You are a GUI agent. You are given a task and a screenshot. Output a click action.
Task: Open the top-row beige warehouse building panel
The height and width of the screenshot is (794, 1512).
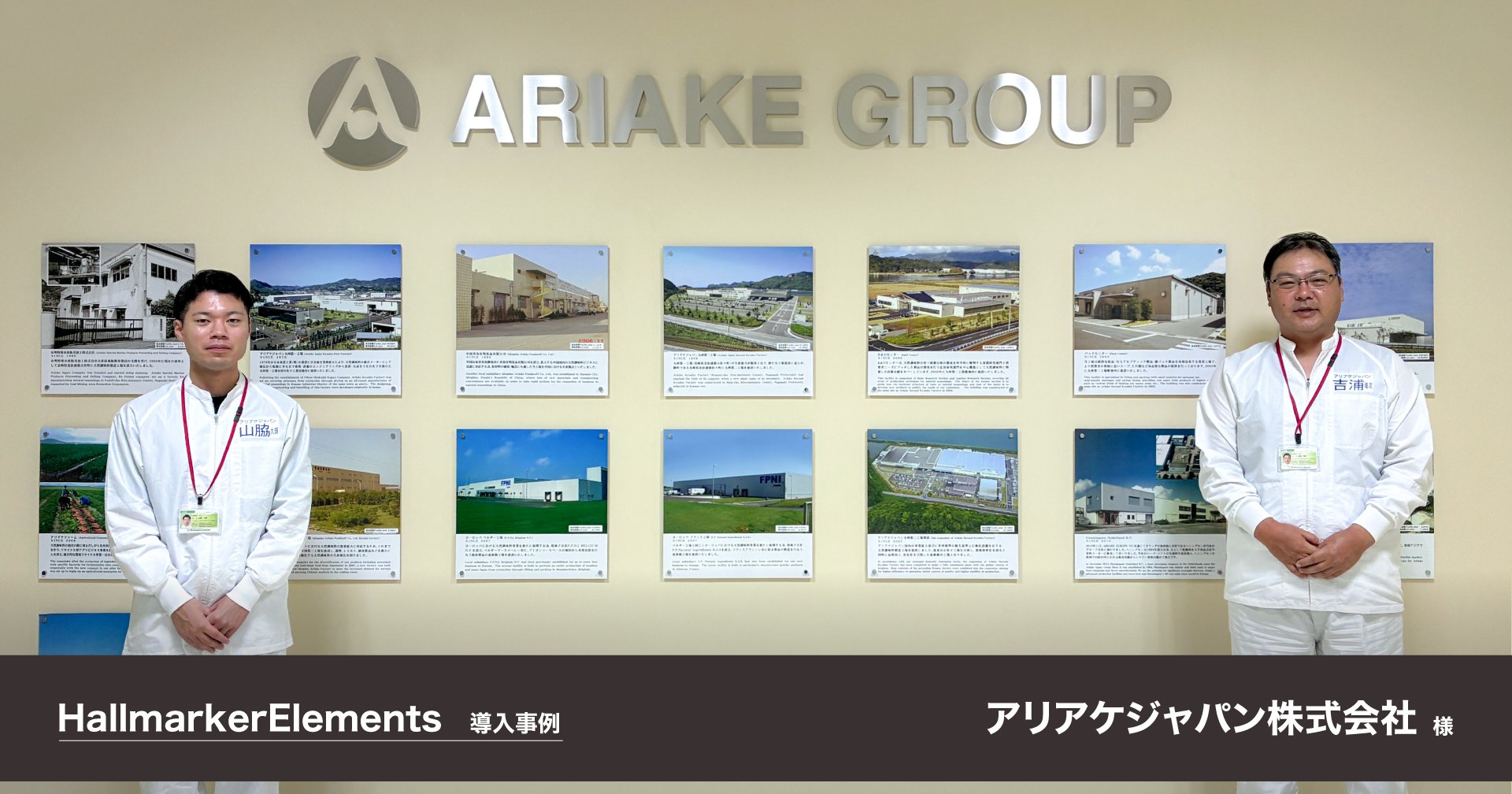pyautogui.click(x=1149, y=319)
